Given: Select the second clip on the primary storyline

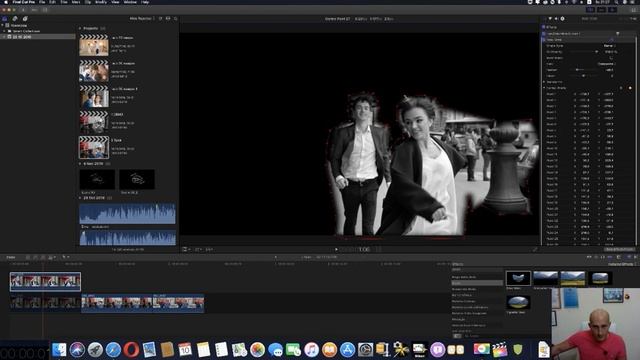Looking at the screenshot, I should coord(117,303).
